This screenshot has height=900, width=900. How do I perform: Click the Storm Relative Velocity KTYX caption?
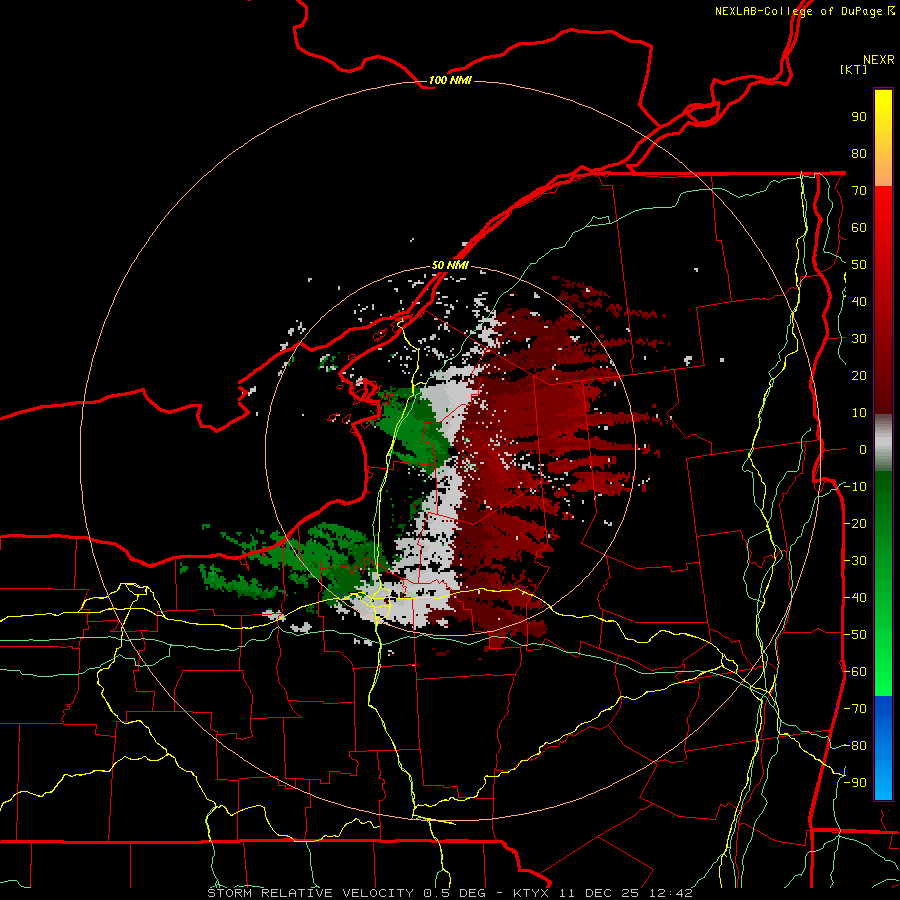[450, 893]
